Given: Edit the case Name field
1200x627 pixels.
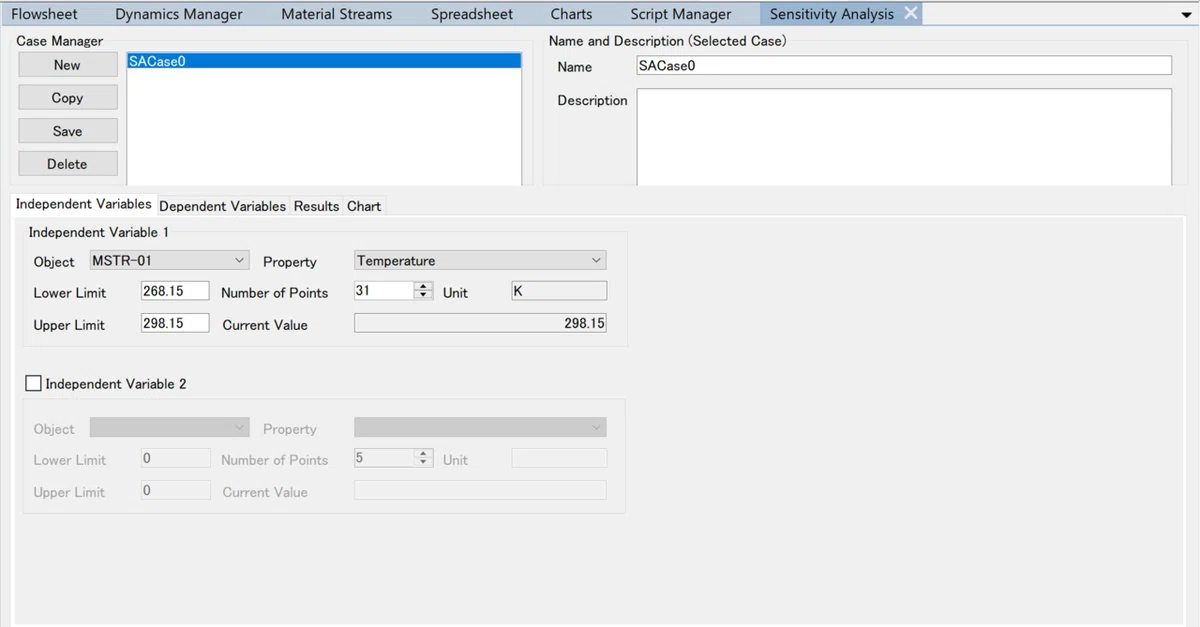Looking at the screenshot, I should tap(904, 66).
